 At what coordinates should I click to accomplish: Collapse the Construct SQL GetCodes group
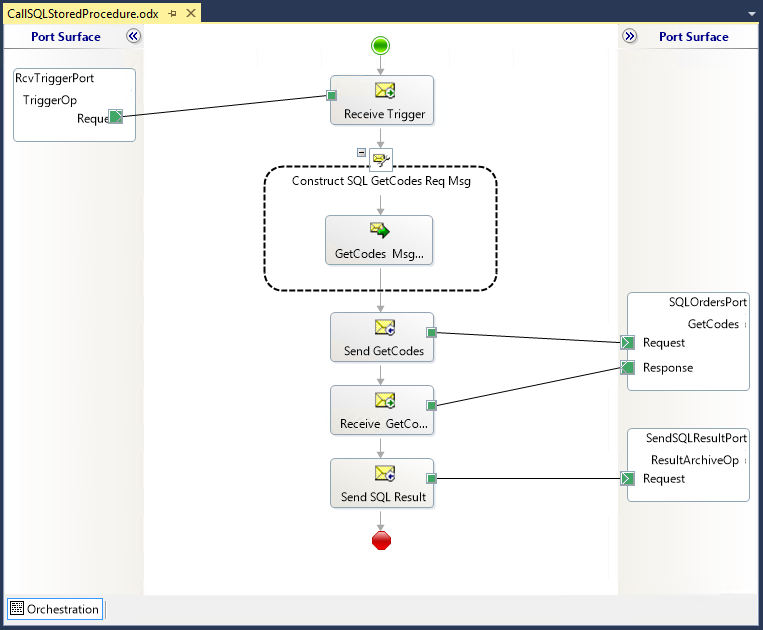pyautogui.click(x=361, y=152)
